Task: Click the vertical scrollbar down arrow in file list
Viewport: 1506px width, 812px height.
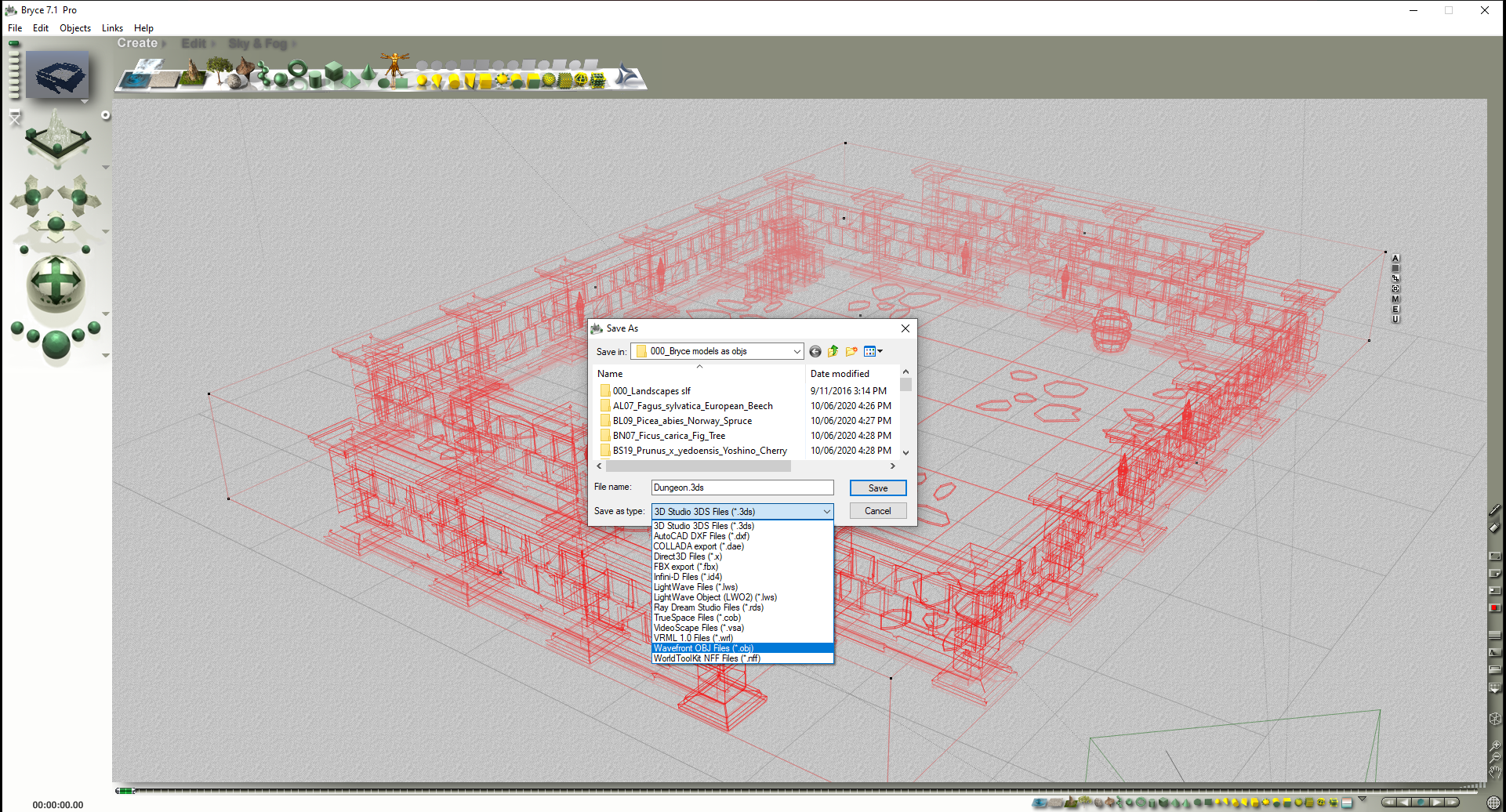Action: point(905,452)
